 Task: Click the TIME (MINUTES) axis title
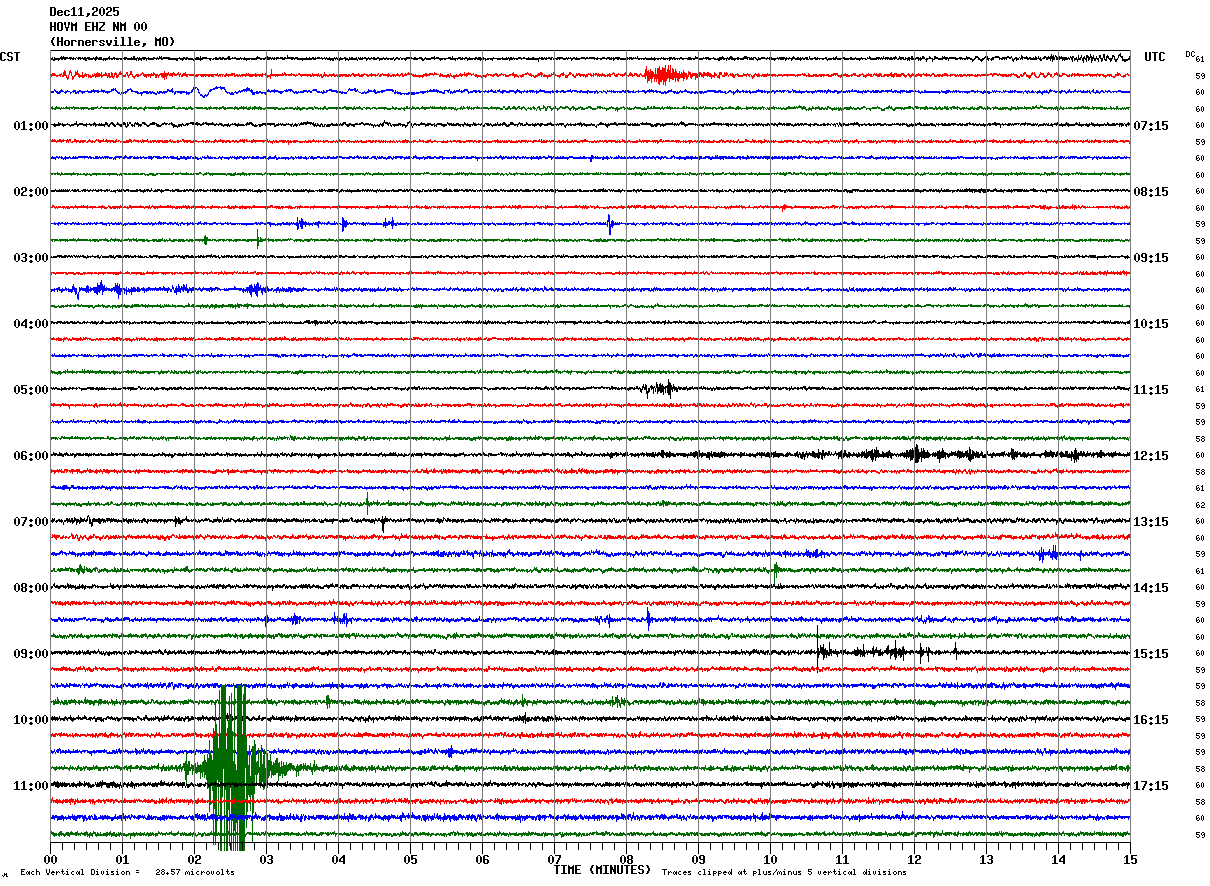point(602,870)
